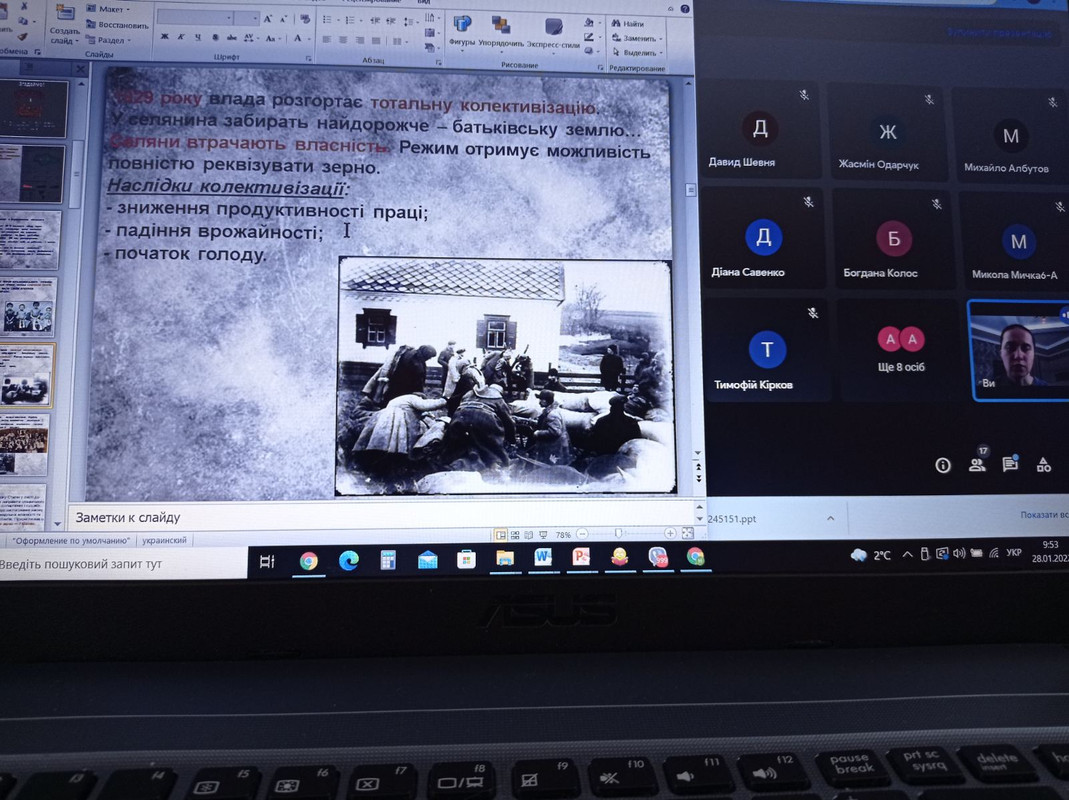
Task: Apply italic formatting (К)
Action: pyautogui.click(x=181, y=37)
